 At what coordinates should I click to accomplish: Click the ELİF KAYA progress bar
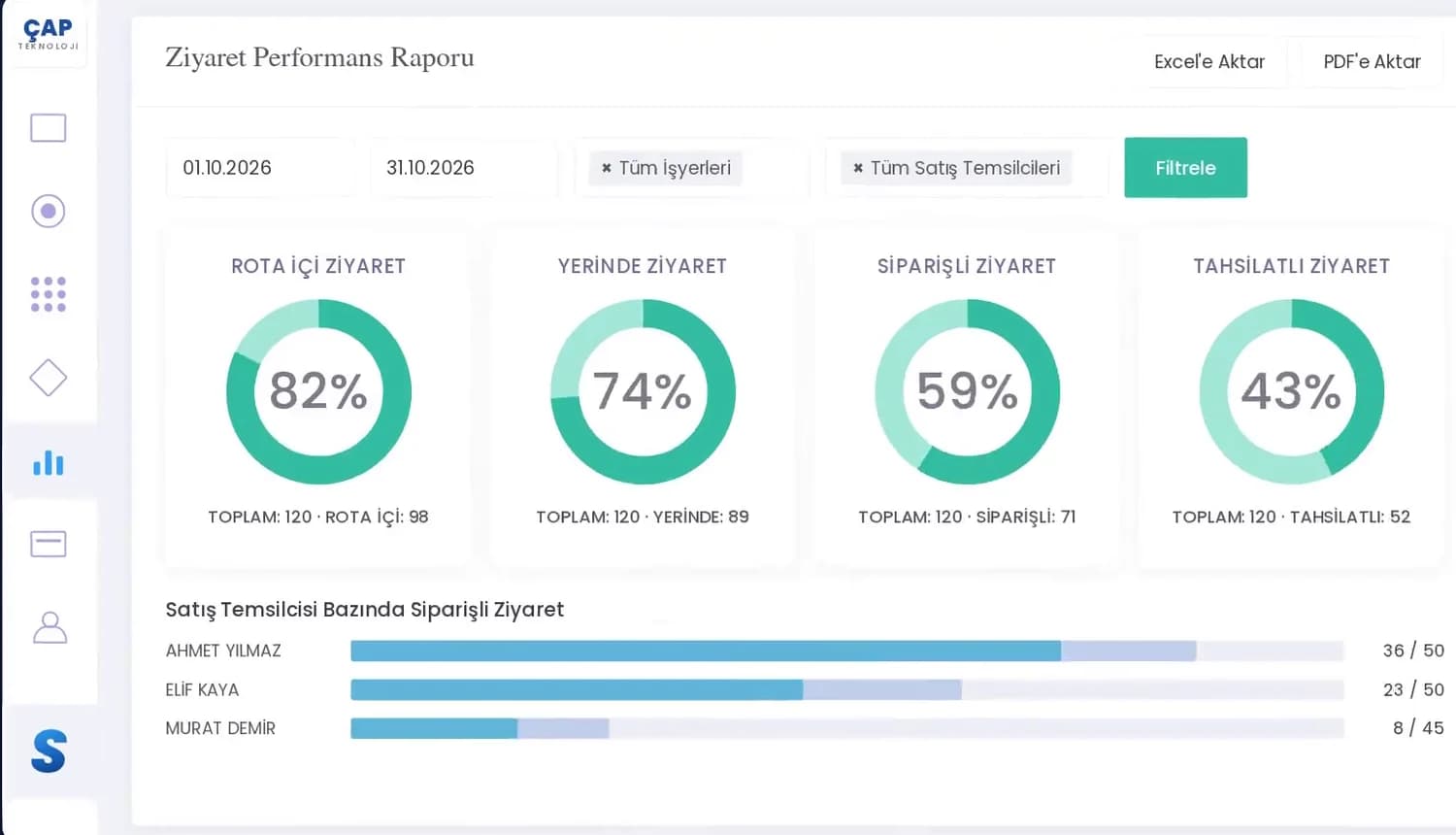[847, 689]
